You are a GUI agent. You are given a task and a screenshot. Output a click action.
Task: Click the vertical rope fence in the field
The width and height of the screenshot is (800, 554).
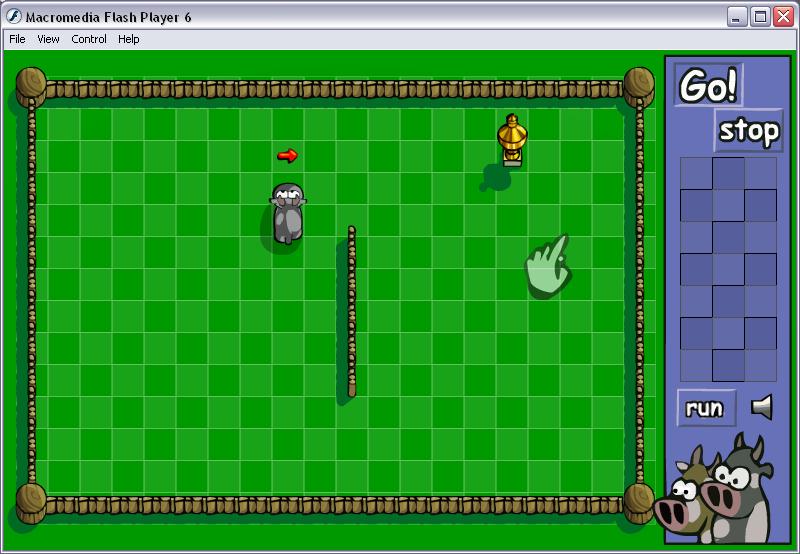[352, 311]
